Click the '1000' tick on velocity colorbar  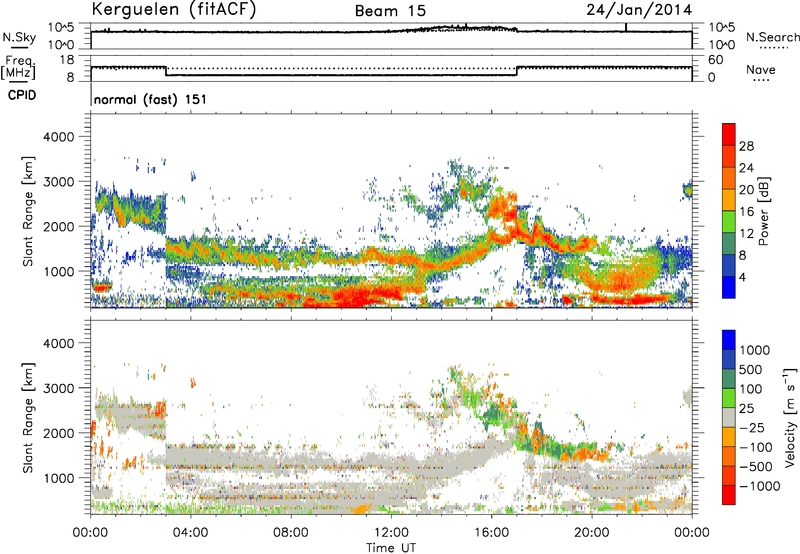755,350
